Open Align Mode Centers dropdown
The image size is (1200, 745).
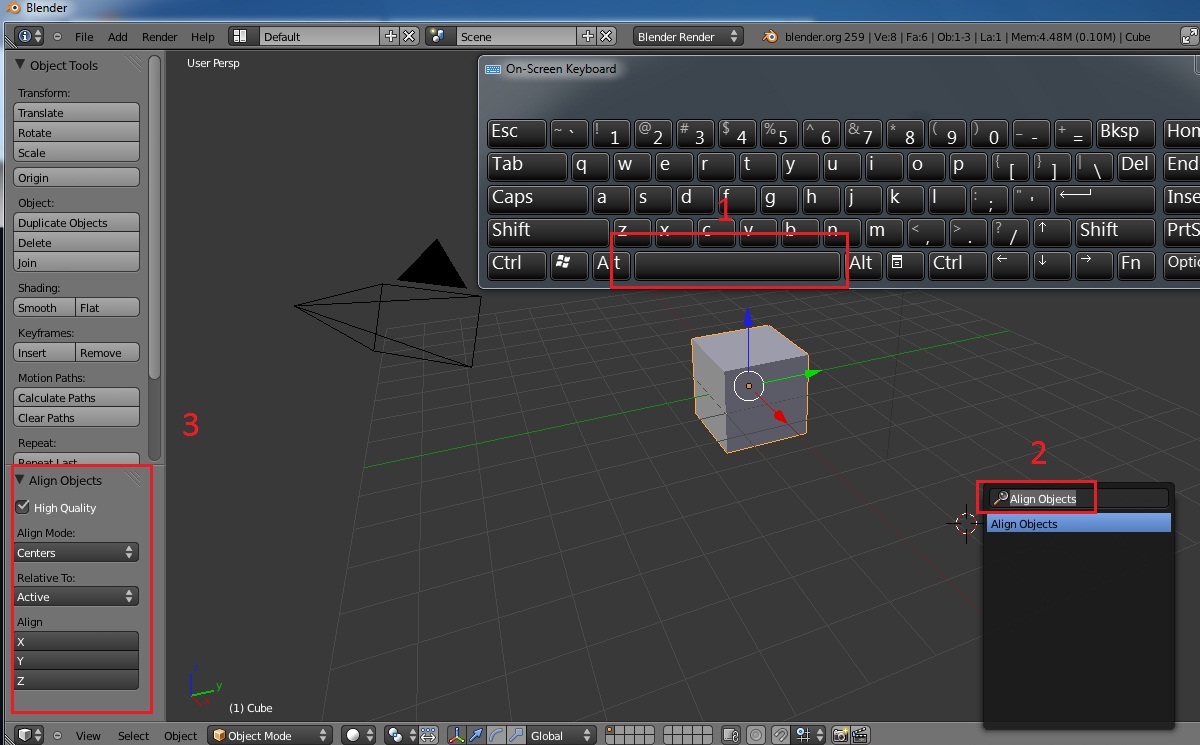(x=76, y=552)
